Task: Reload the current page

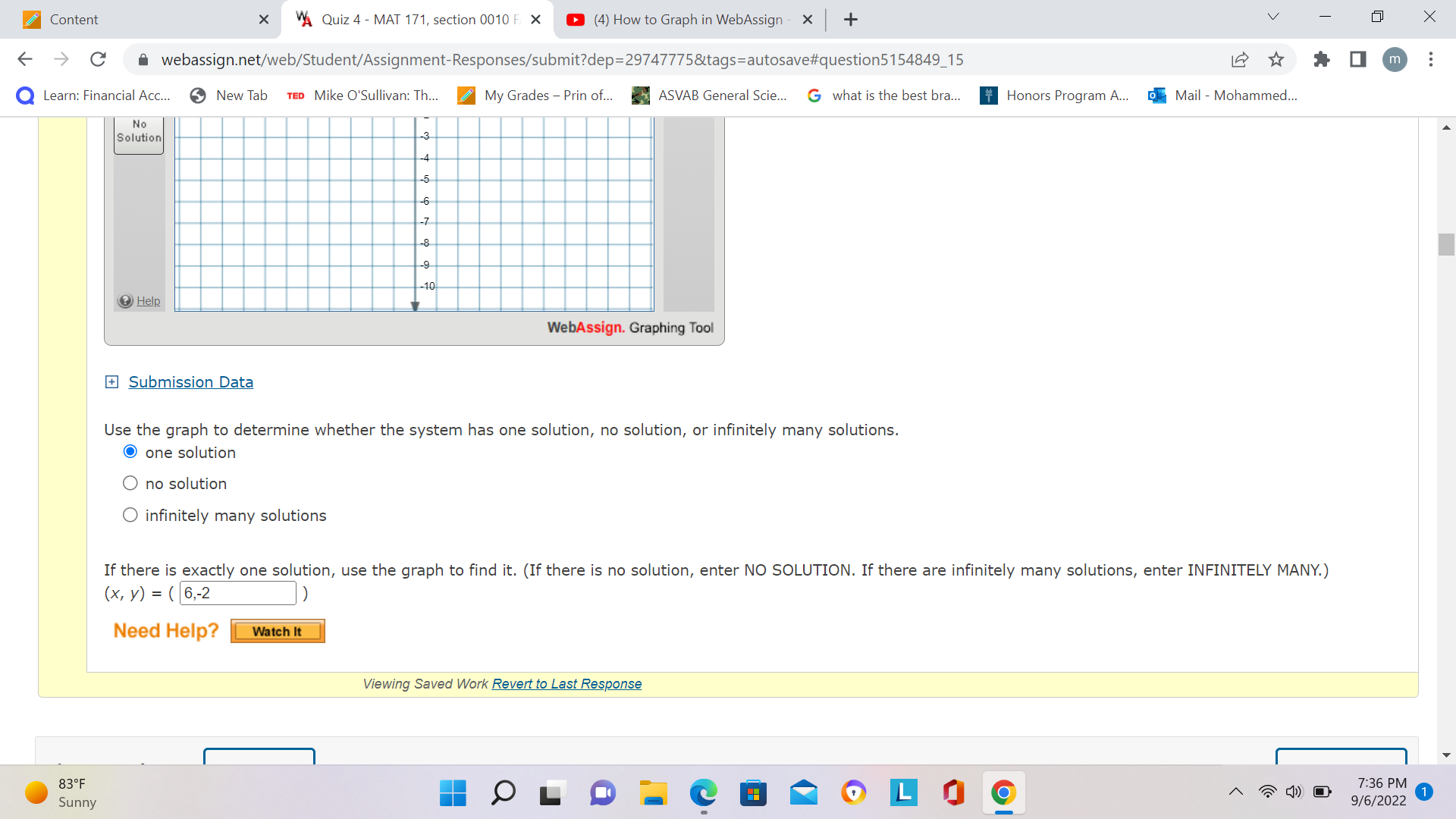Action: (98, 59)
